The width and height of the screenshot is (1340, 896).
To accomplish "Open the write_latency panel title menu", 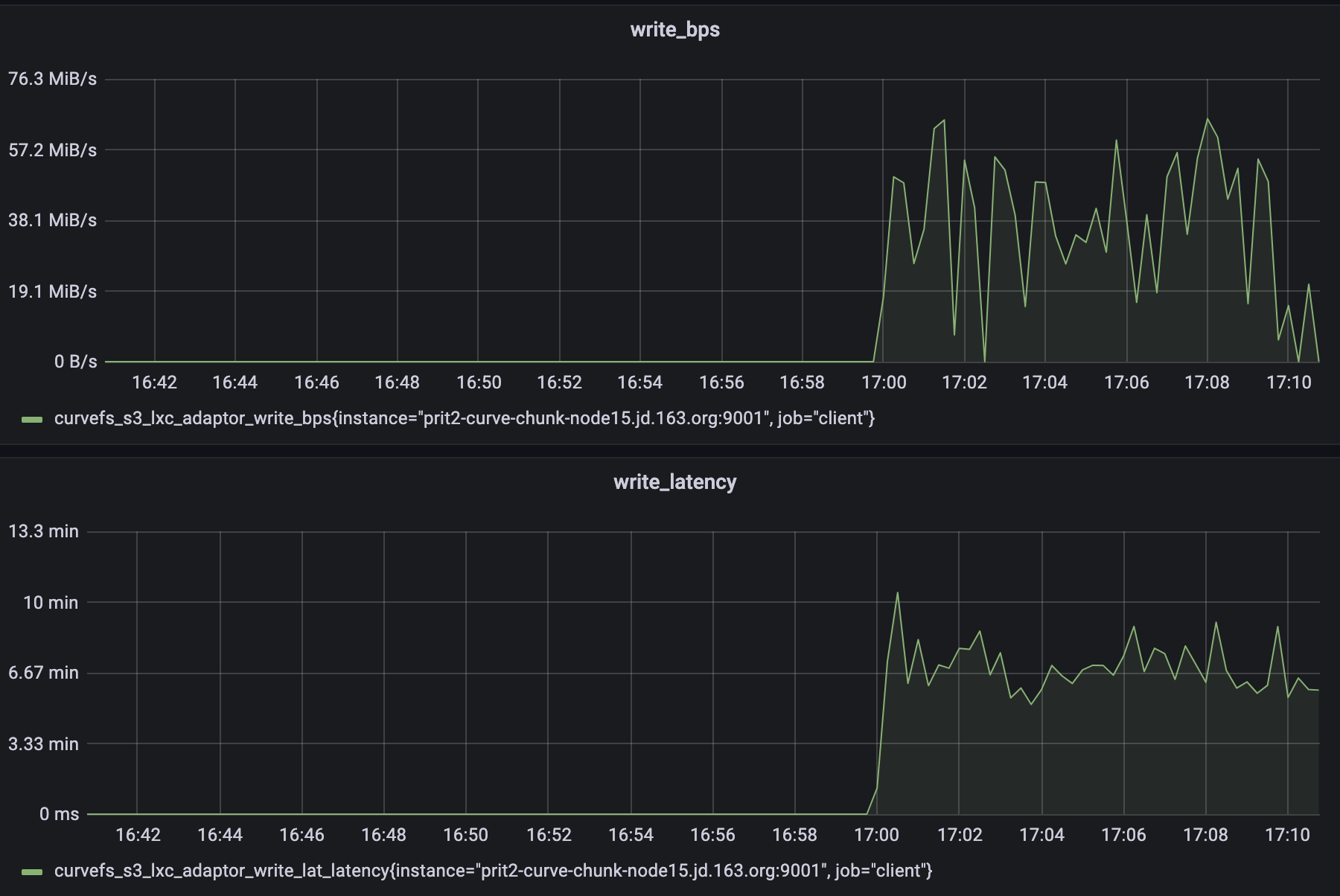I will click(674, 482).
